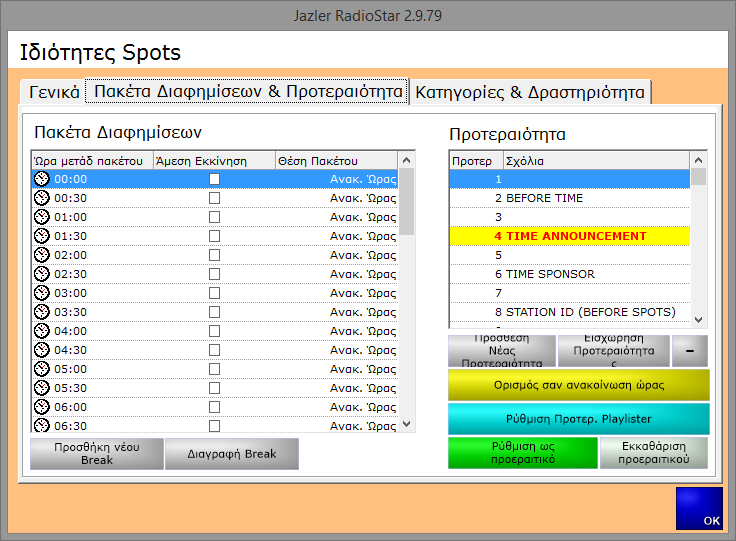Screen dimensions: 736x541
Task: Click breaks list scrollbar down arrow
Action: [x=406, y=424]
